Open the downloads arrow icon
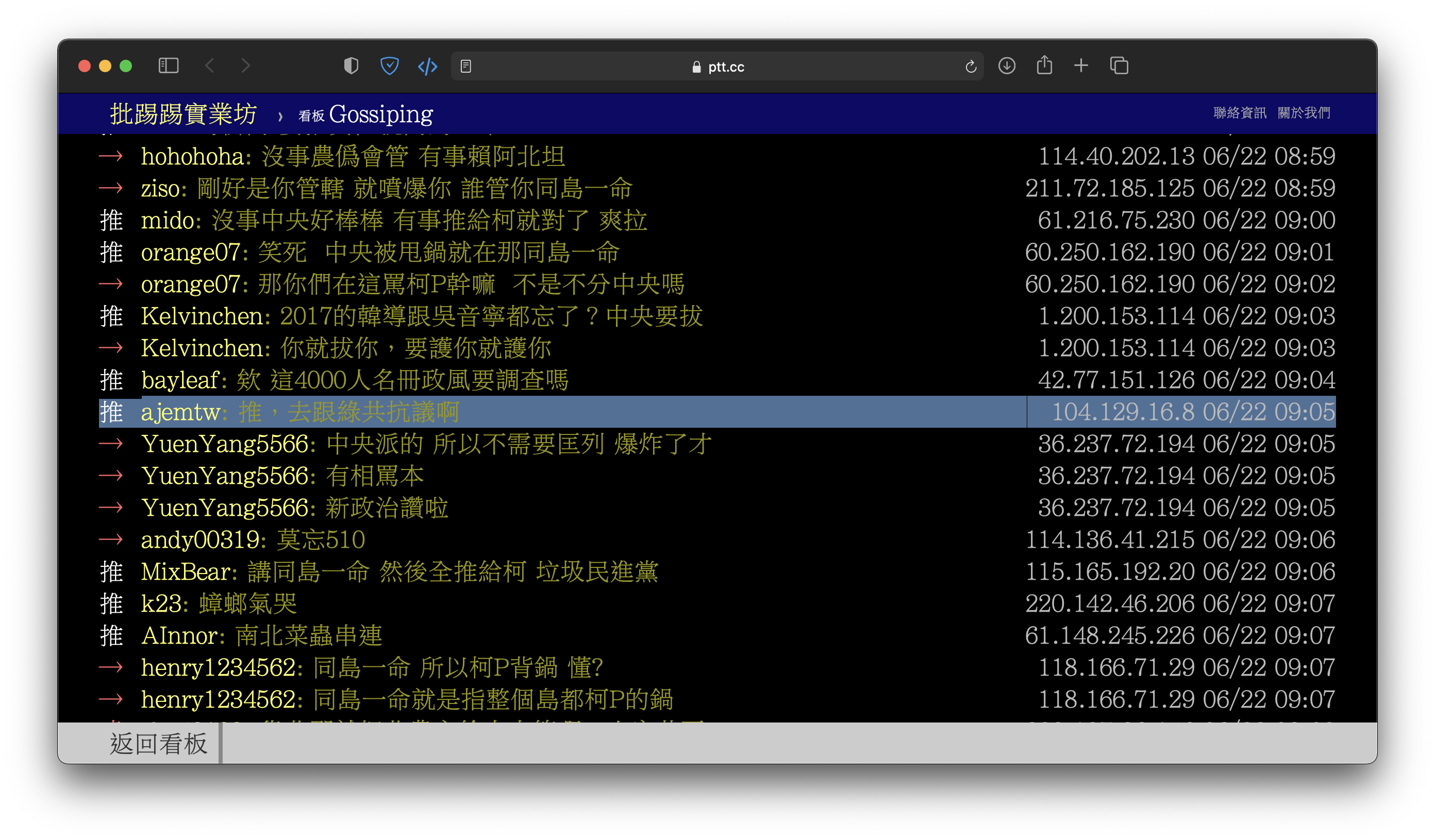The image size is (1435, 840). [1007, 66]
